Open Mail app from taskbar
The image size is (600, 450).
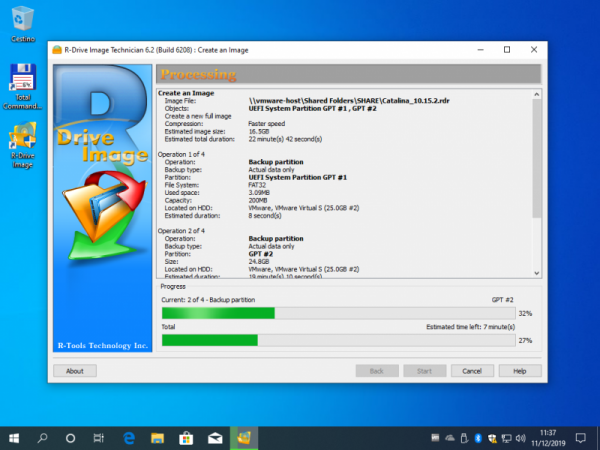215,438
